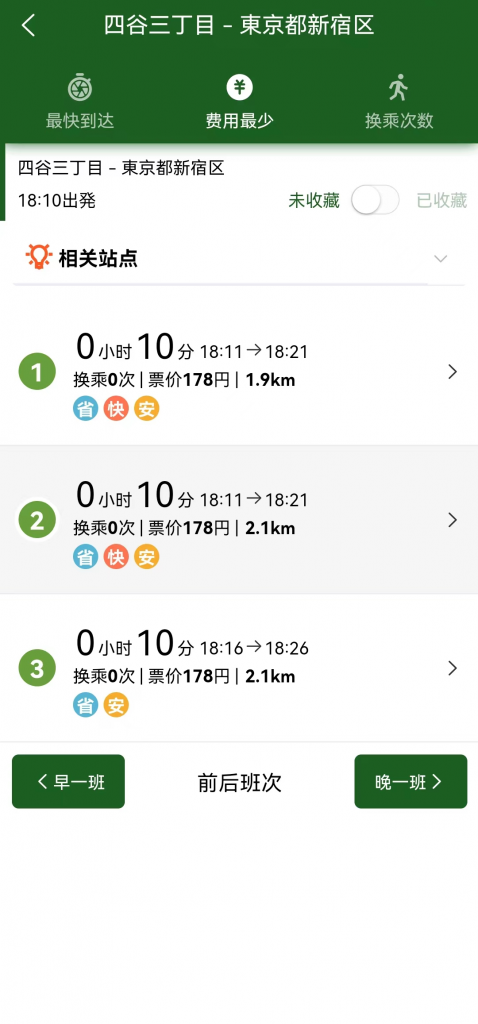
Task: Tap the 快 badge on route 2
Action: point(116,557)
